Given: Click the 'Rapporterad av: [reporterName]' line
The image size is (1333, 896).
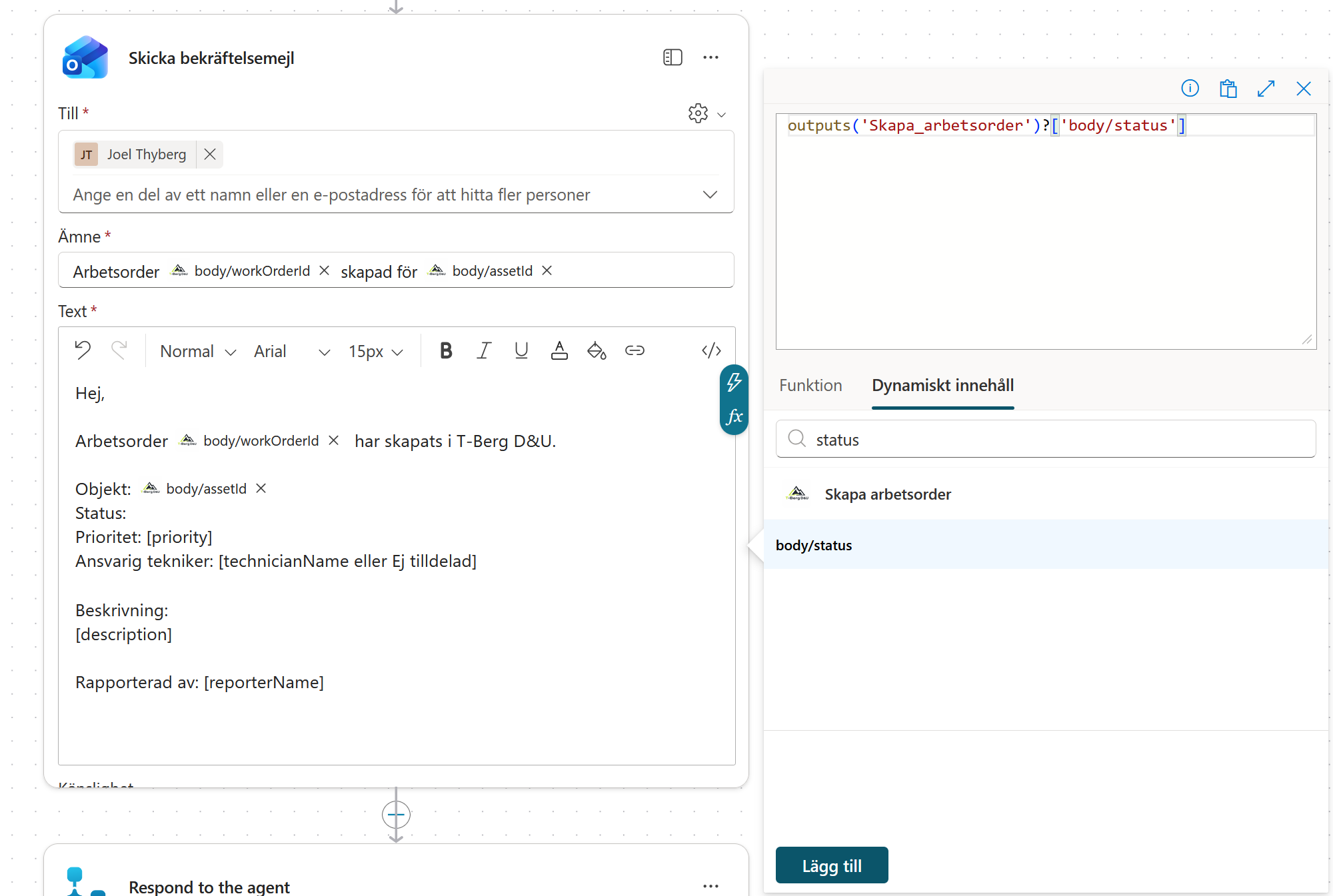Looking at the screenshot, I should point(199,682).
